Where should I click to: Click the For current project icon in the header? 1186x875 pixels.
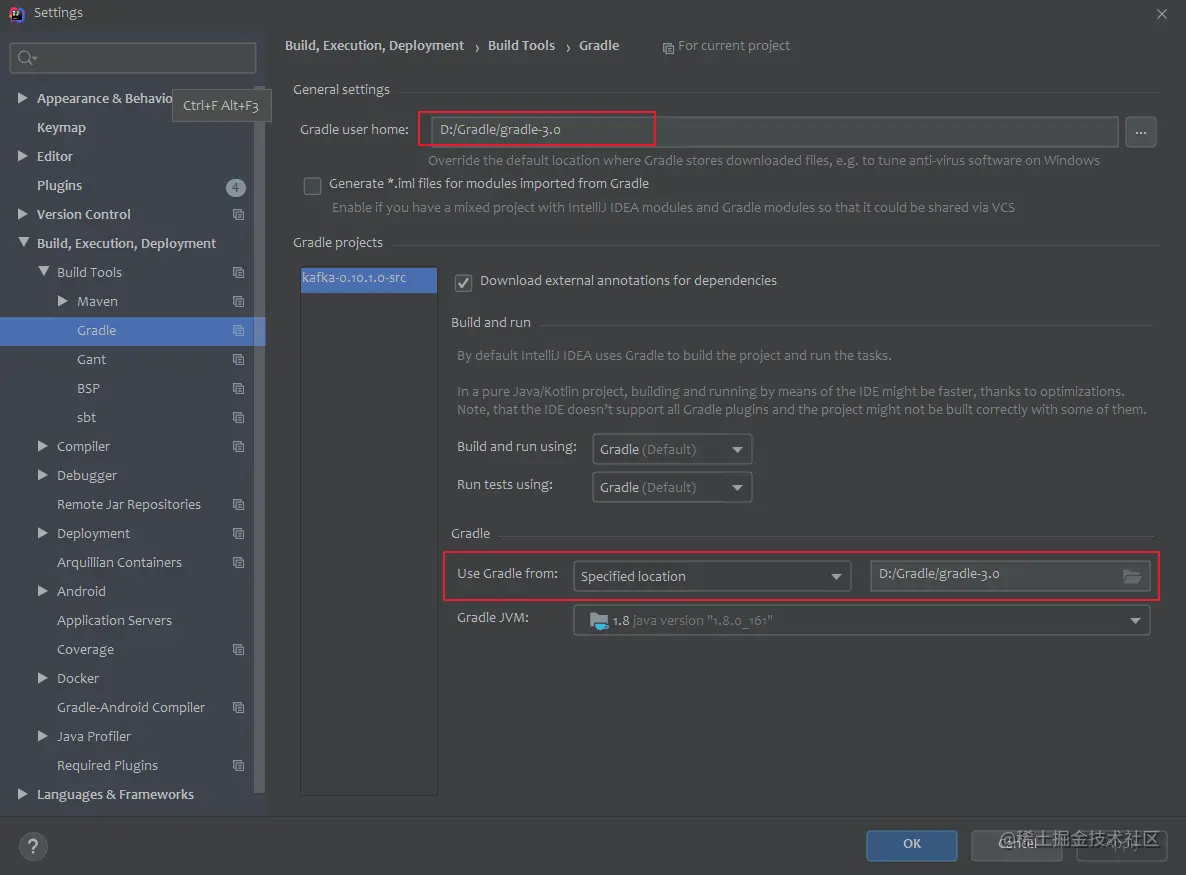[668, 48]
